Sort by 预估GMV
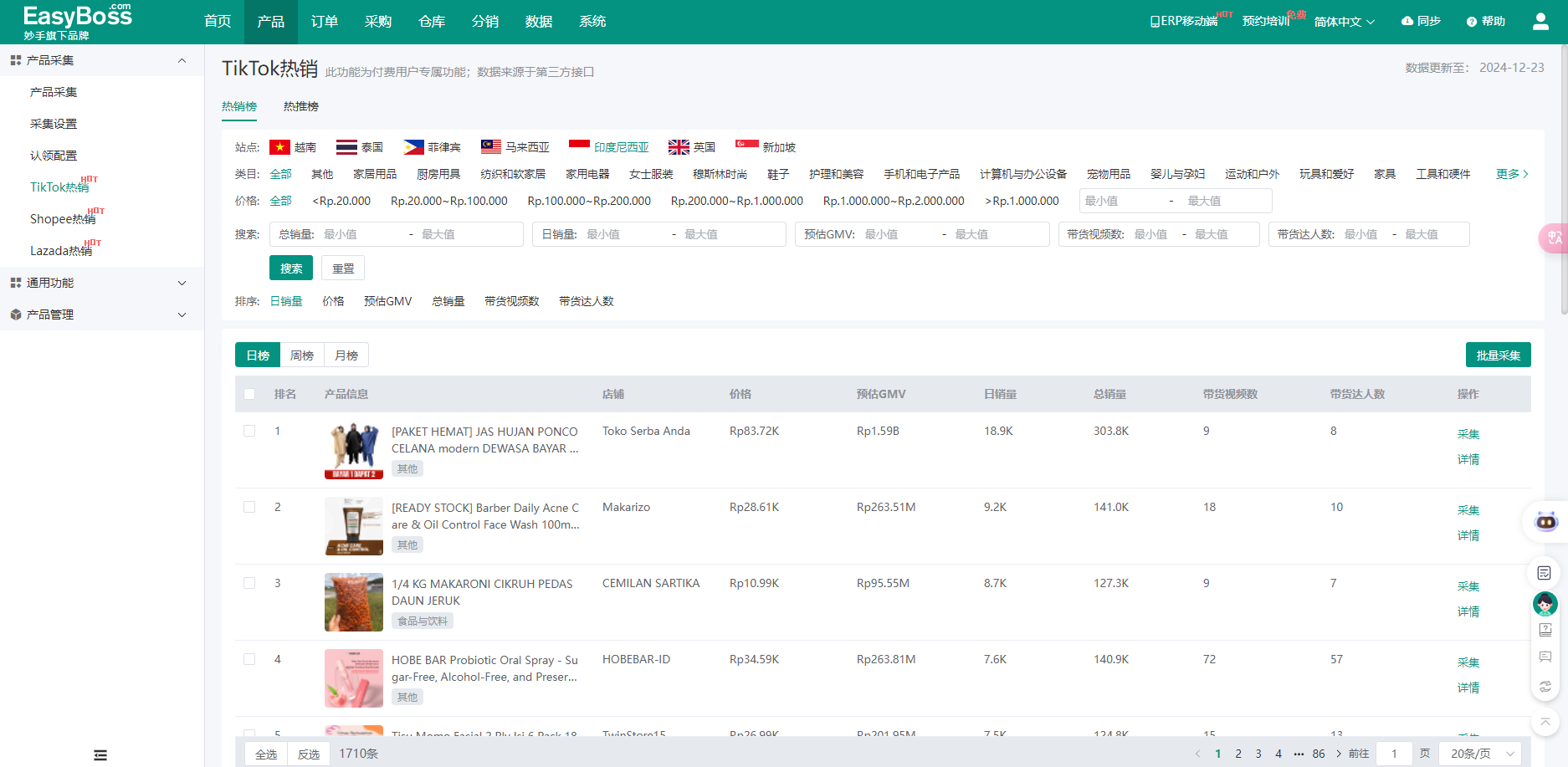The height and width of the screenshot is (767, 1568). 387,301
